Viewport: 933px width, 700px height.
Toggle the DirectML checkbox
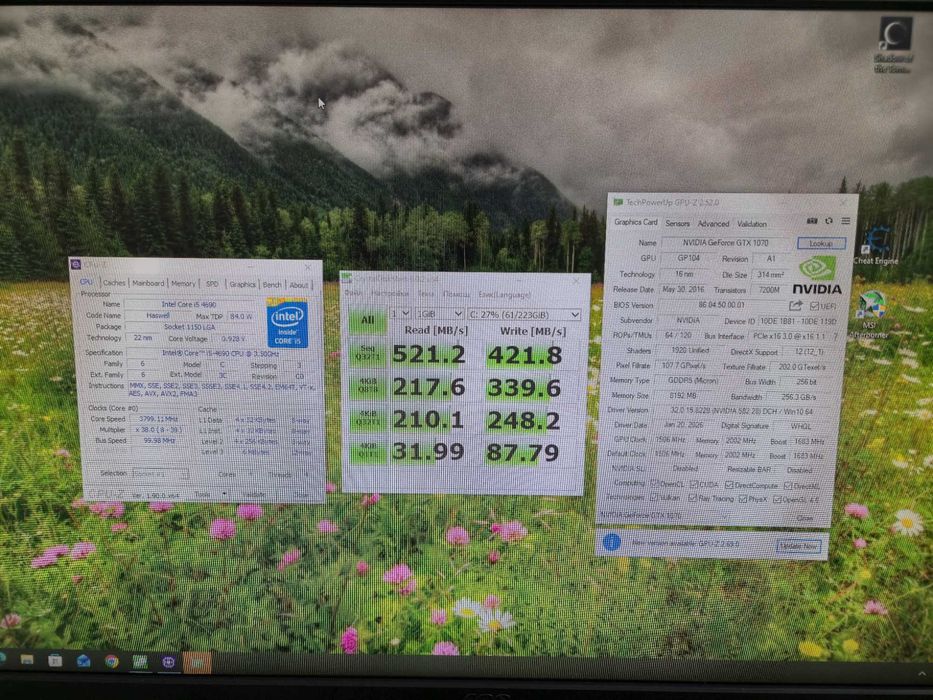787,486
